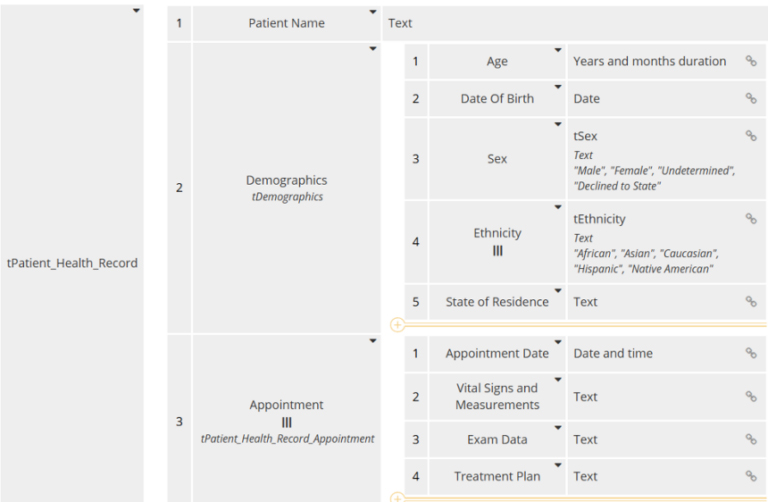Click the link icon next to tSex
Screen dimensions: 768x502
pyautogui.click(x=751, y=136)
